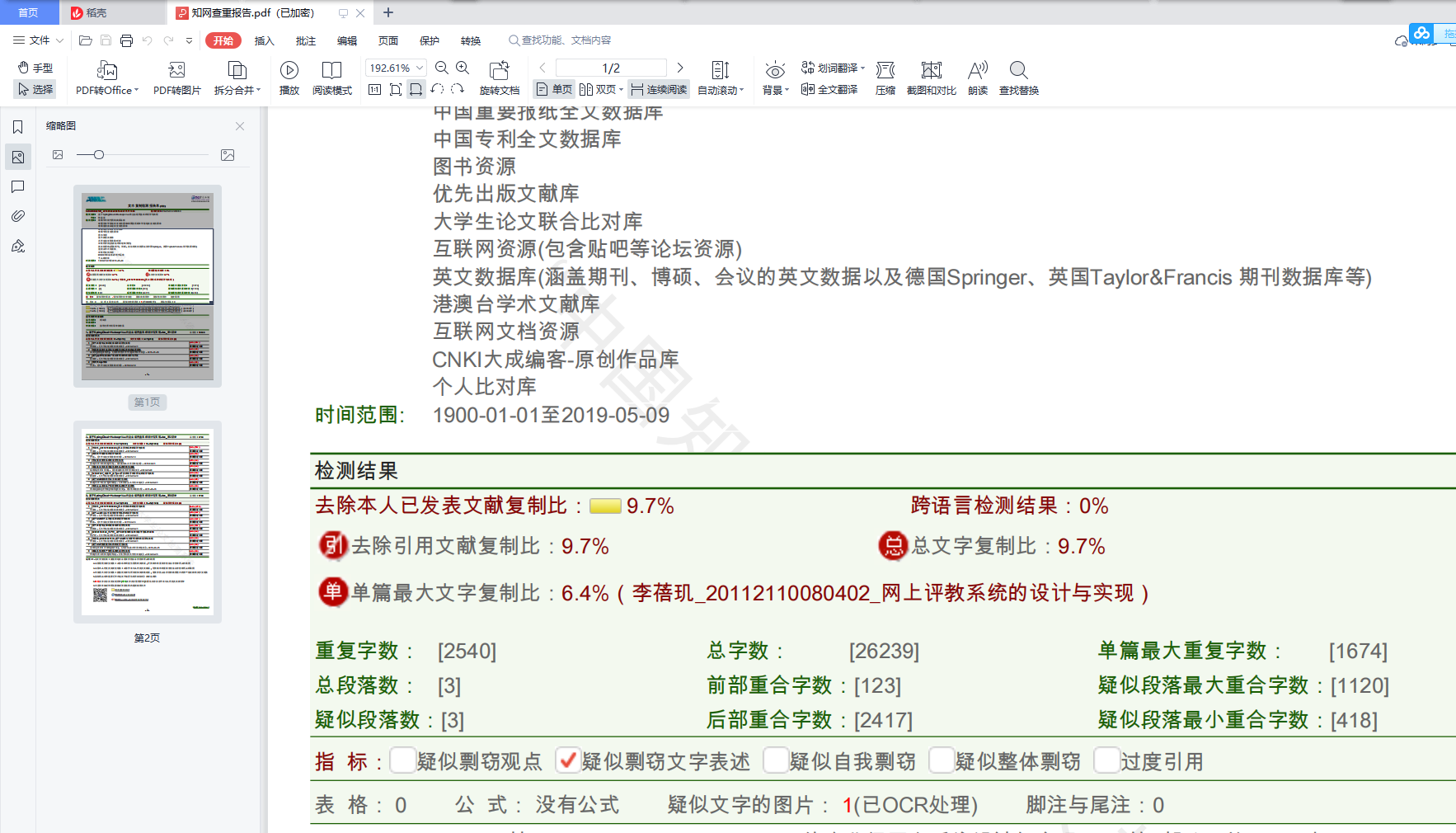
Task: Open the 页面 ribbon tab
Action: tap(388, 40)
